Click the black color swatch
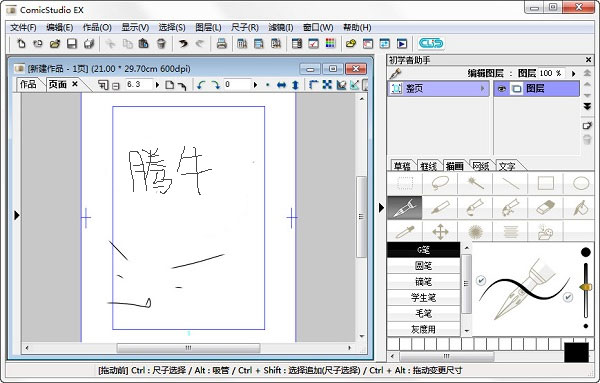The height and width of the screenshot is (383, 600). tap(576, 352)
